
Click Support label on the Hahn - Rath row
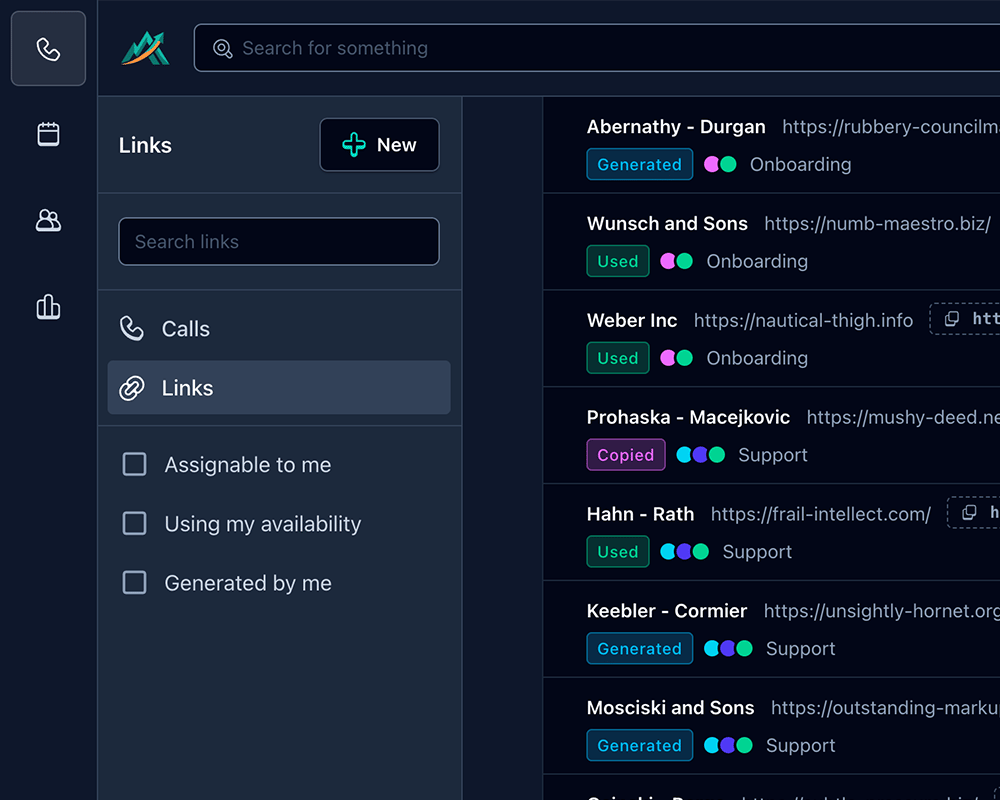[x=757, y=552]
